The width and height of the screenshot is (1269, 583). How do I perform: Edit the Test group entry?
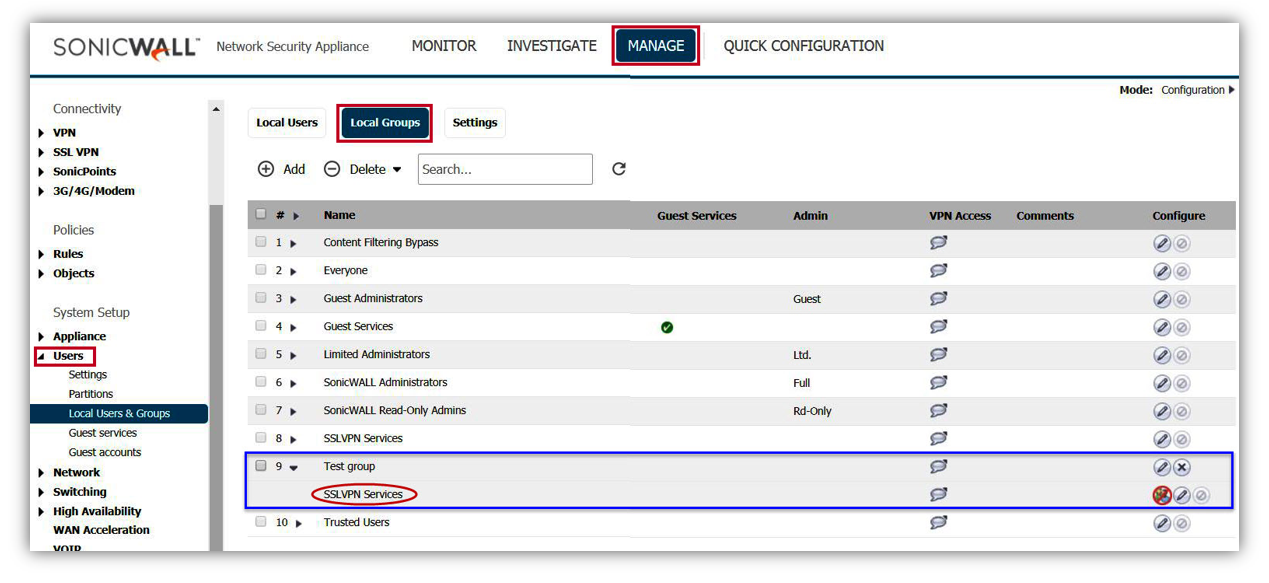tap(1162, 467)
